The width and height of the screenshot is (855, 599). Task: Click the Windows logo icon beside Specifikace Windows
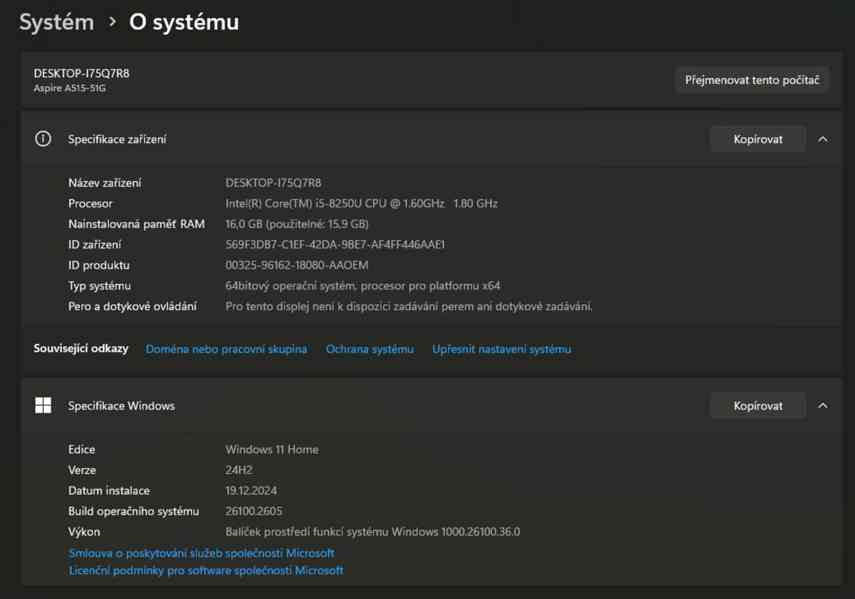pos(42,405)
